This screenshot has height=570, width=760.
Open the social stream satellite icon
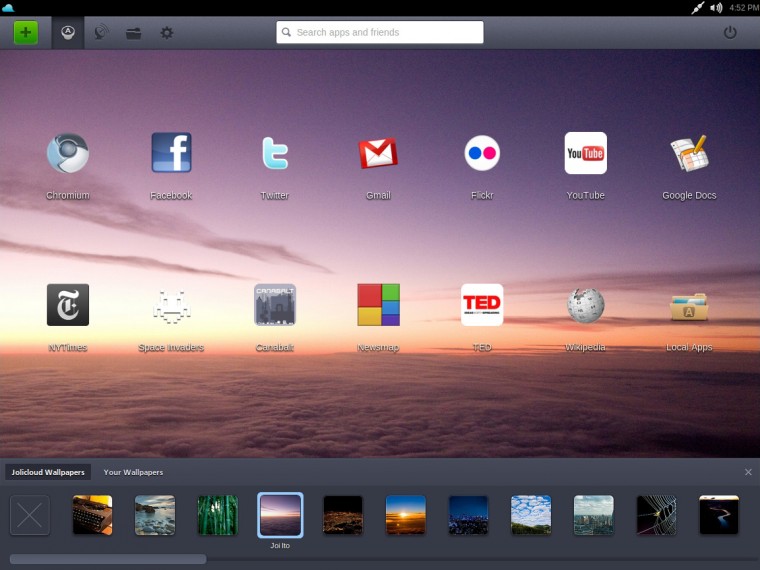[101, 33]
